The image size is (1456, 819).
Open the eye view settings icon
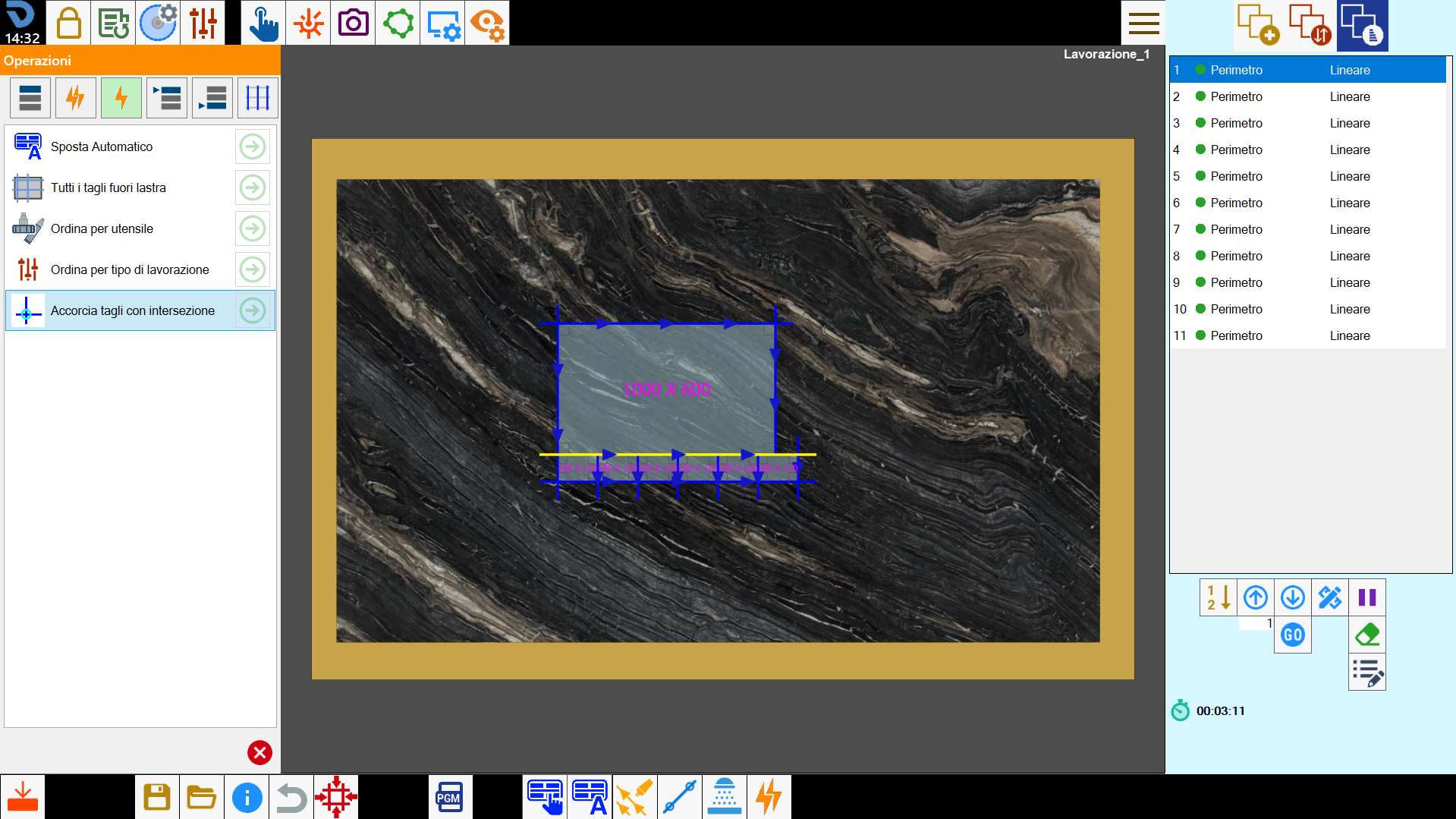tap(487, 23)
